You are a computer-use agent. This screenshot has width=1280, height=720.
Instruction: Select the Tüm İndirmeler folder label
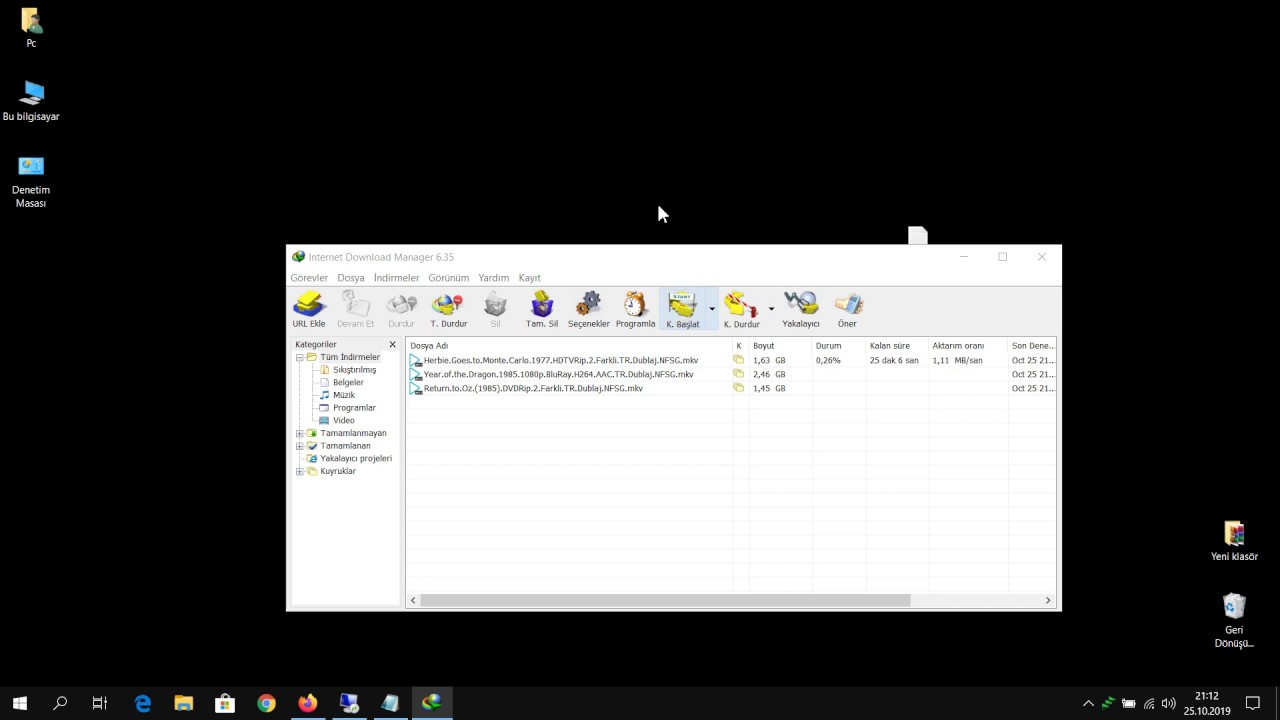tap(350, 357)
